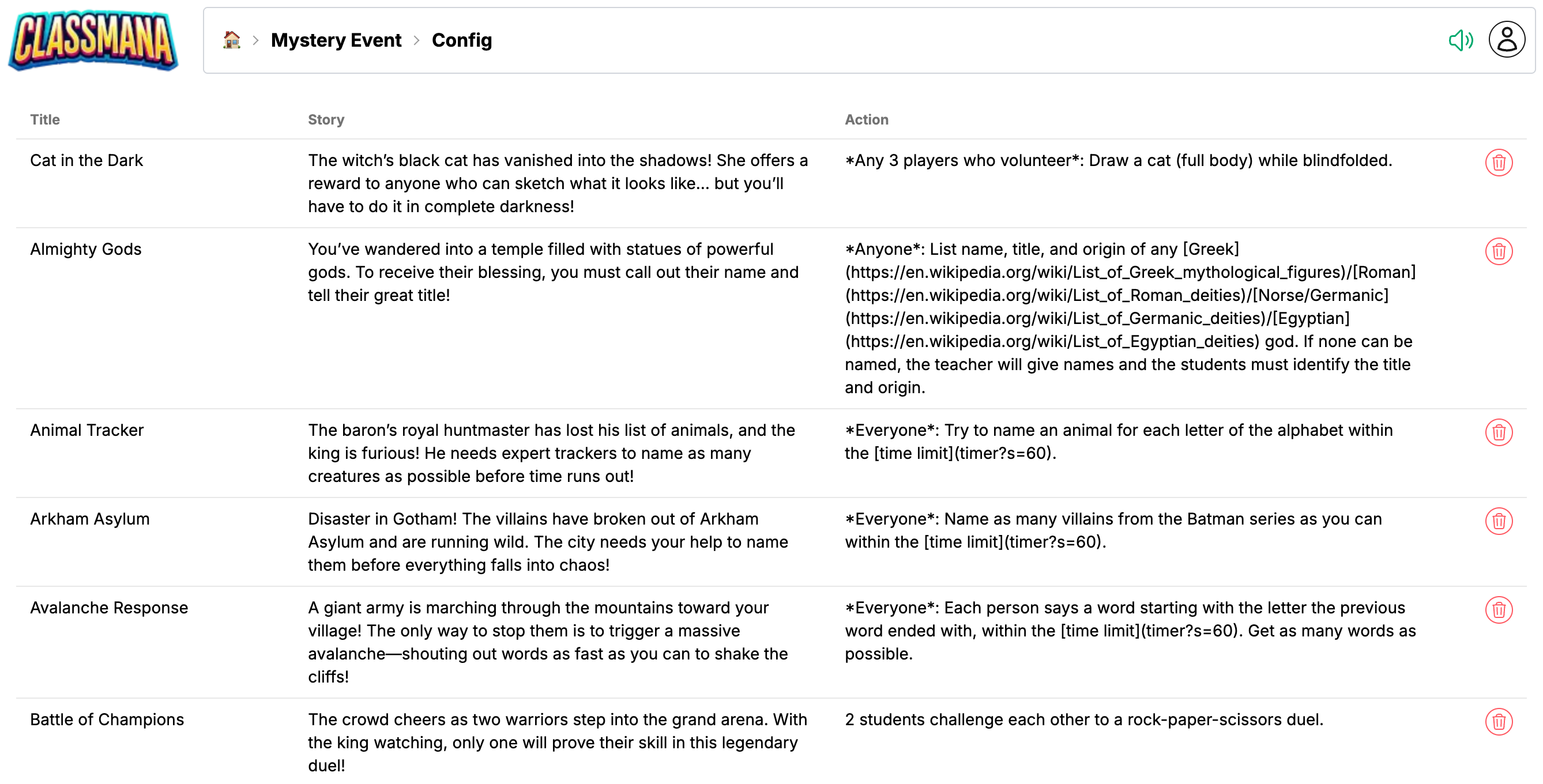Go to Mystery Event breadcrumb
The width and height of the screenshot is (1543, 784).
(x=336, y=40)
